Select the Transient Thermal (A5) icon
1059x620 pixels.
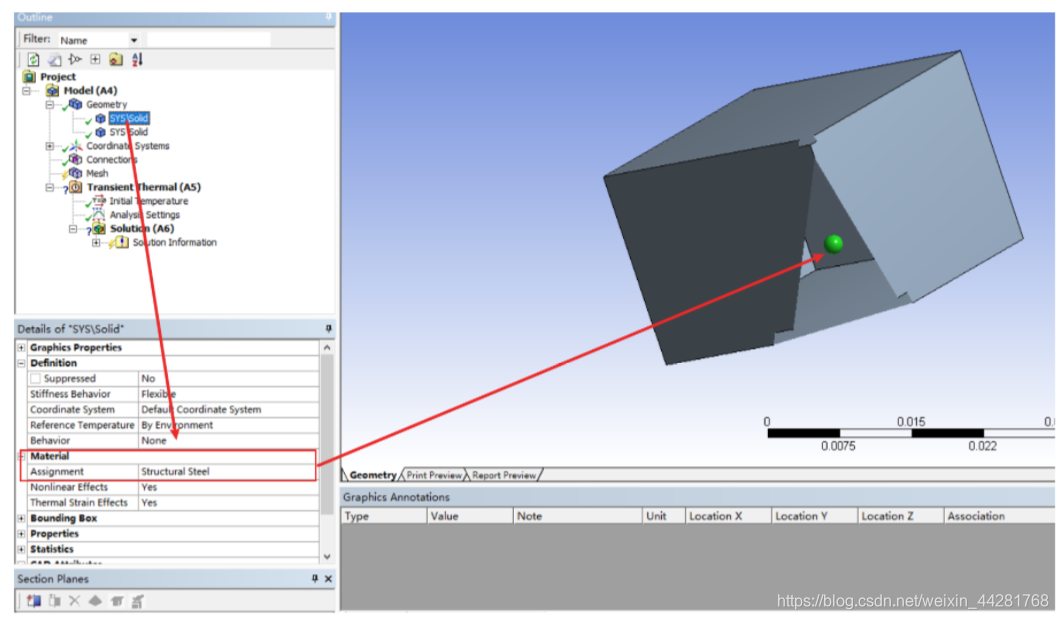[76, 187]
